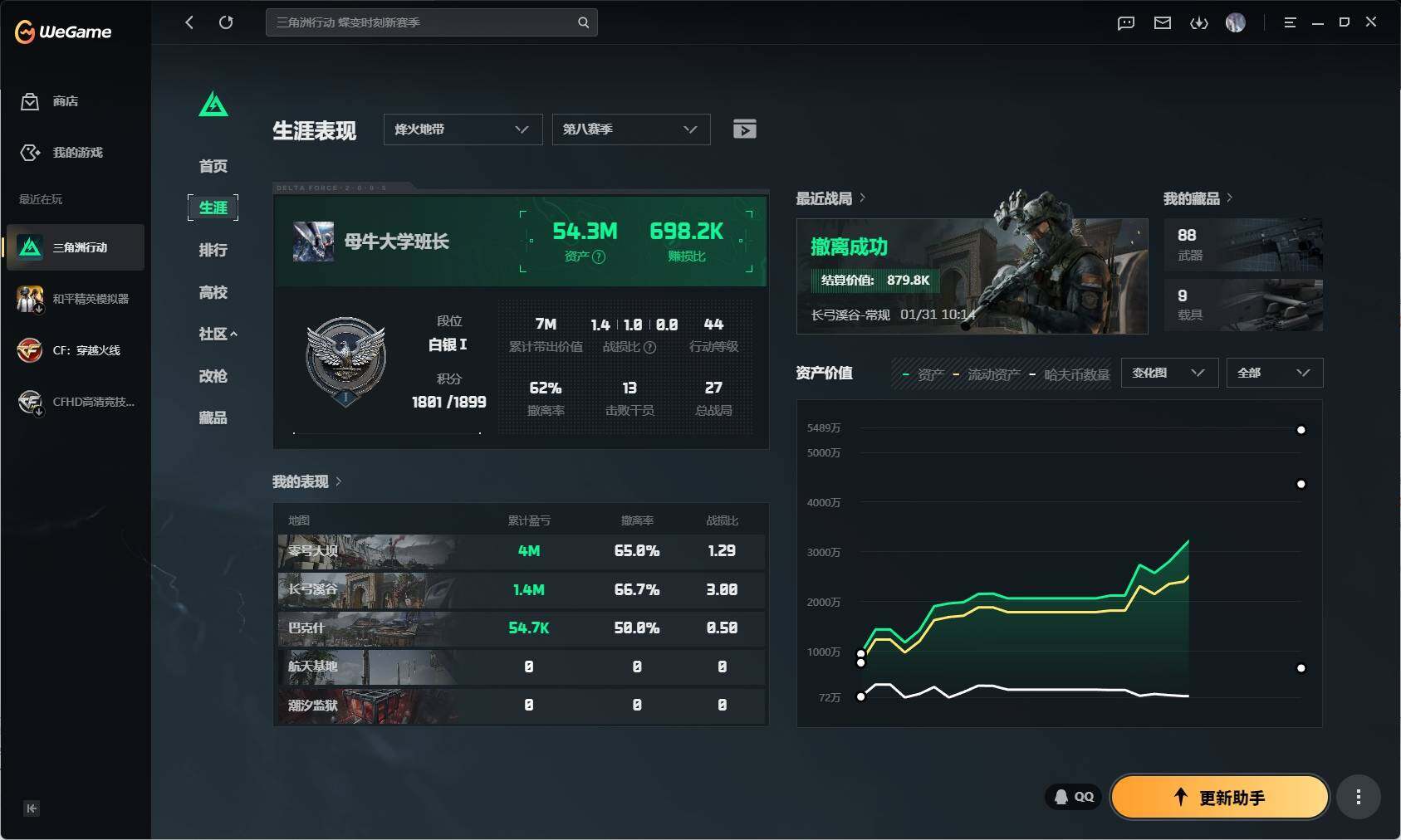Open the 88 武器 weapons card
The image size is (1401, 840).
pos(1243,245)
